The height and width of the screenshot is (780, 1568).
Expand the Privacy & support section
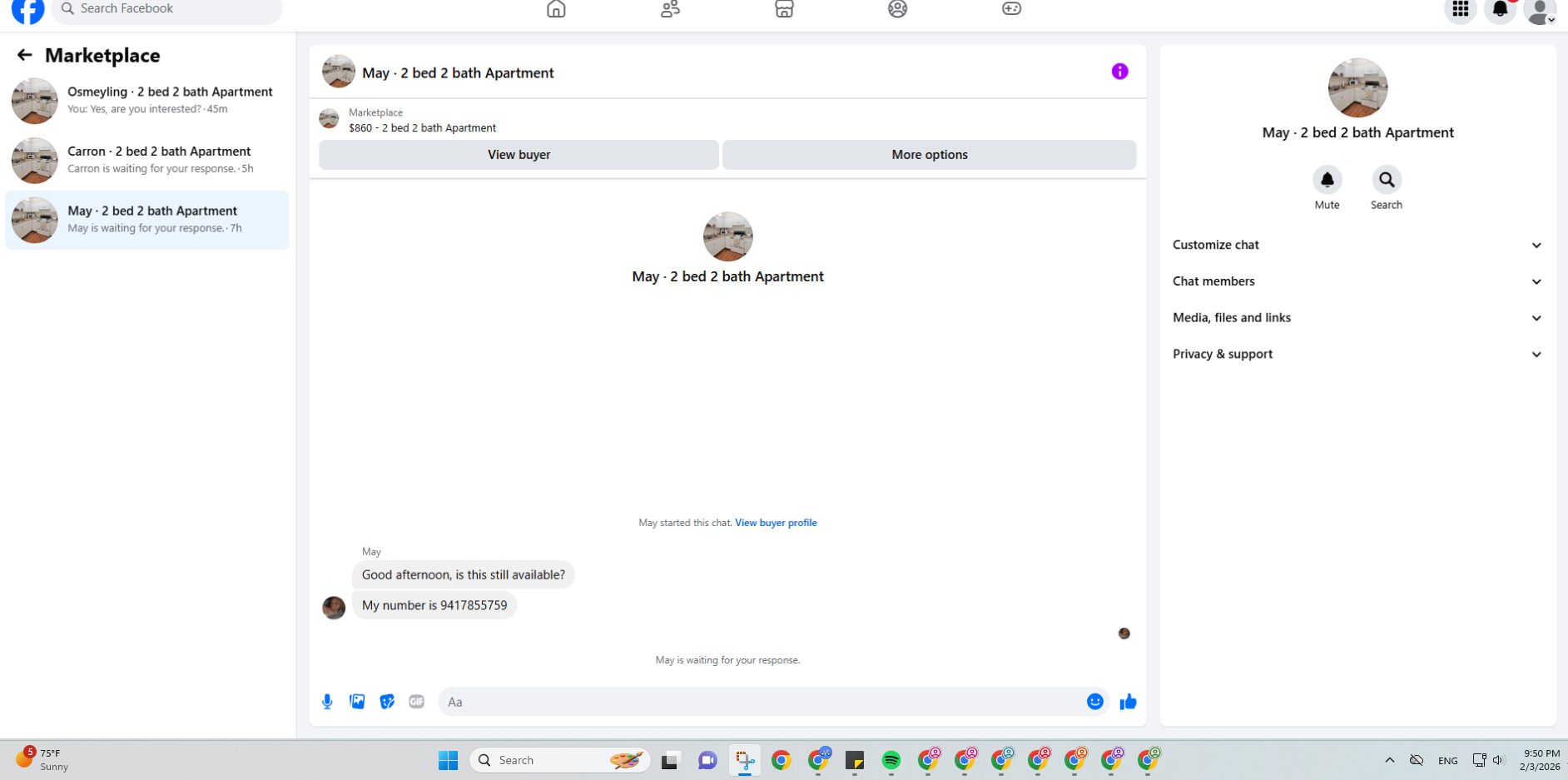pyautogui.click(x=1357, y=355)
